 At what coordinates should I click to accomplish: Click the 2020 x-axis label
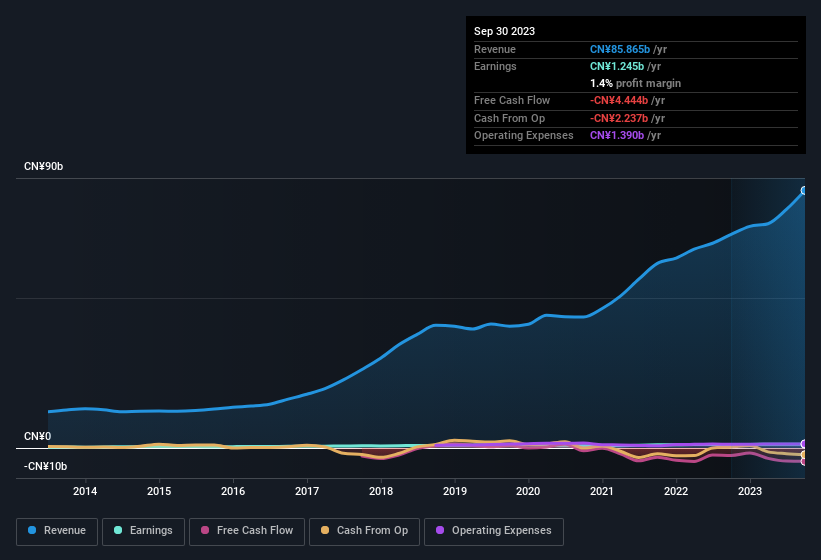coord(528,491)
